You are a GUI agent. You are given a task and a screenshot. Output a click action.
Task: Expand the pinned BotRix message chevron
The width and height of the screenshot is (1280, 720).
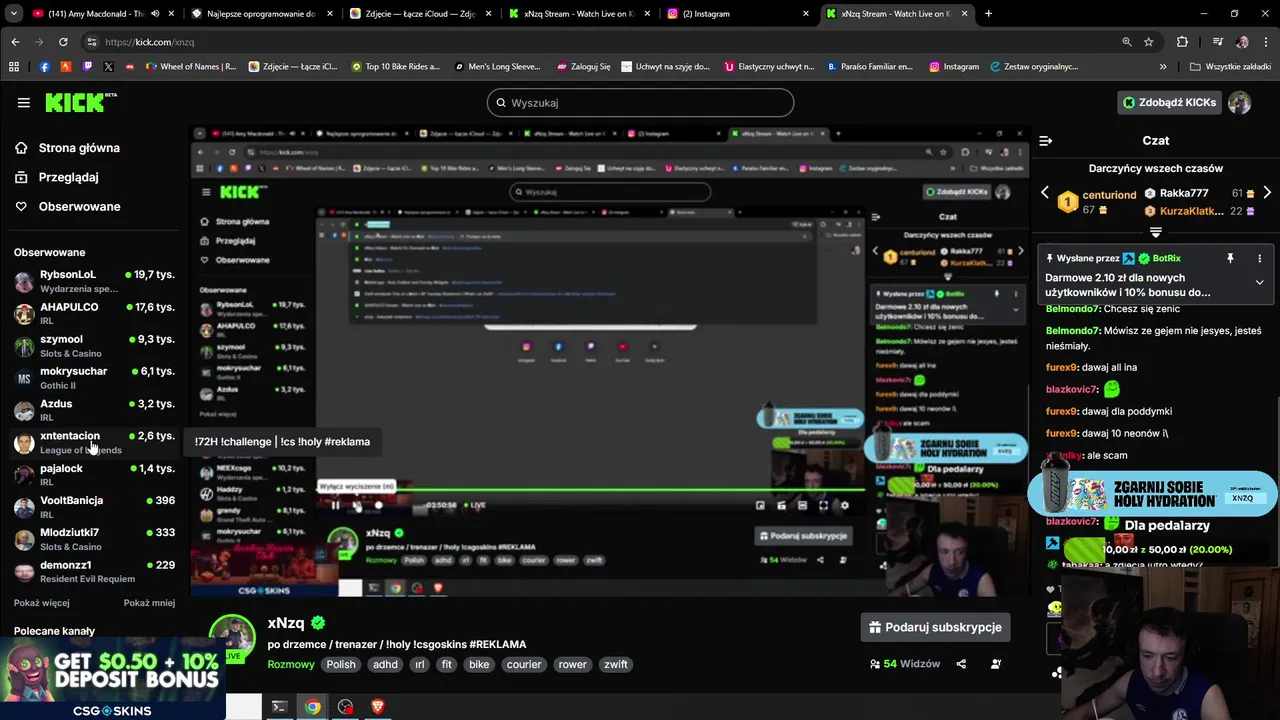1259,283
